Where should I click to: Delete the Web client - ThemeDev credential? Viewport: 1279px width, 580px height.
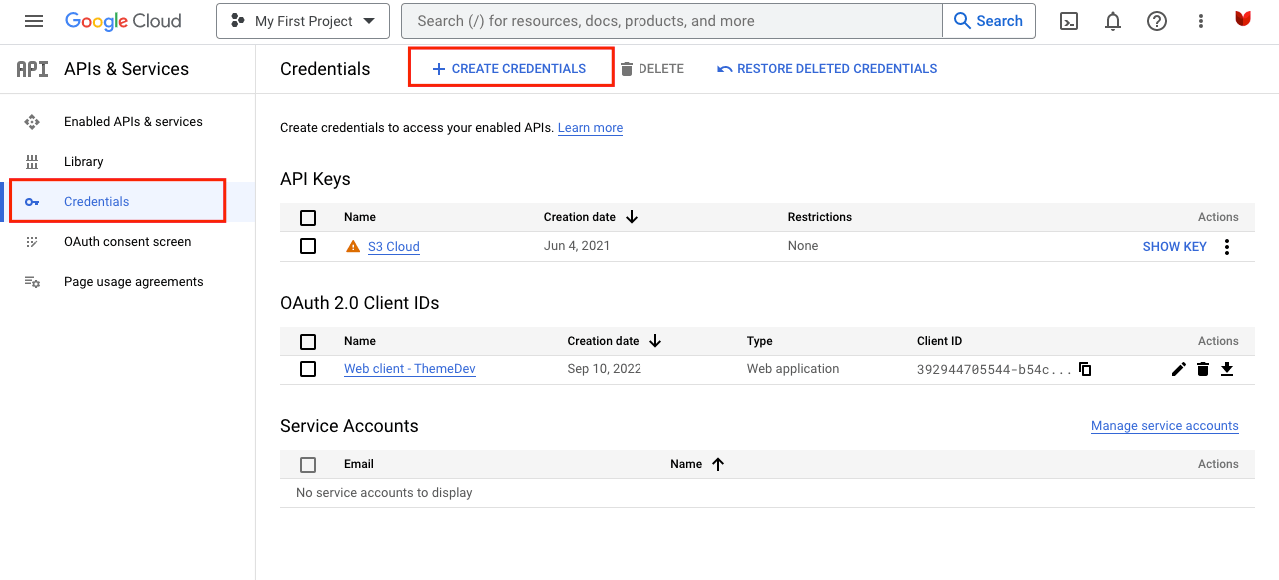point(1202,368)
